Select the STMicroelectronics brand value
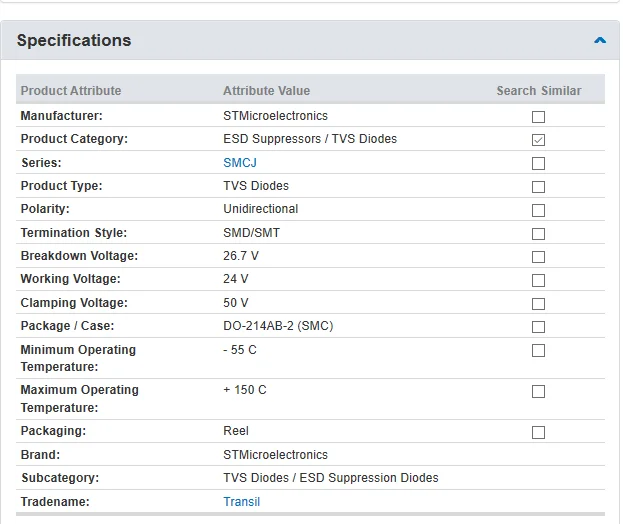The image size is (623, 524). click(x=275, y=454)
